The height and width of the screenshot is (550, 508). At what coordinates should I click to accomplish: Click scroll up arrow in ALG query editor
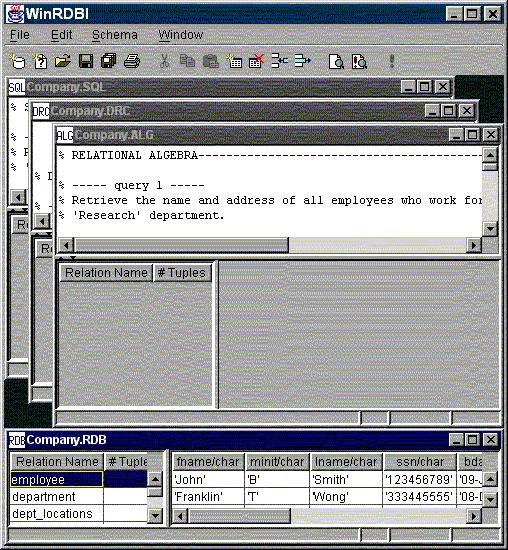(490, 155)
